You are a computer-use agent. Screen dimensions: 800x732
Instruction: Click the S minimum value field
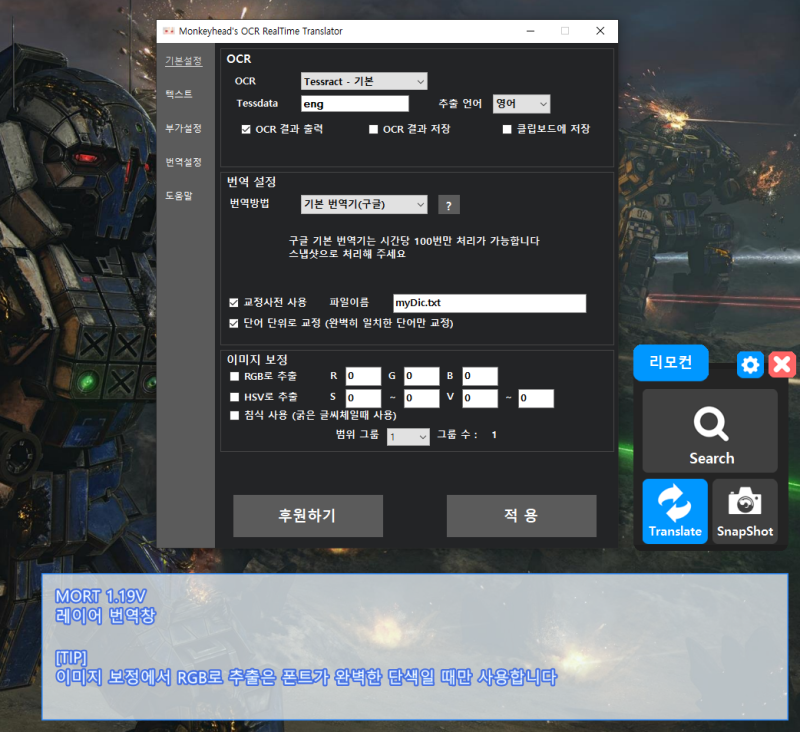click(x=363, y=398)
